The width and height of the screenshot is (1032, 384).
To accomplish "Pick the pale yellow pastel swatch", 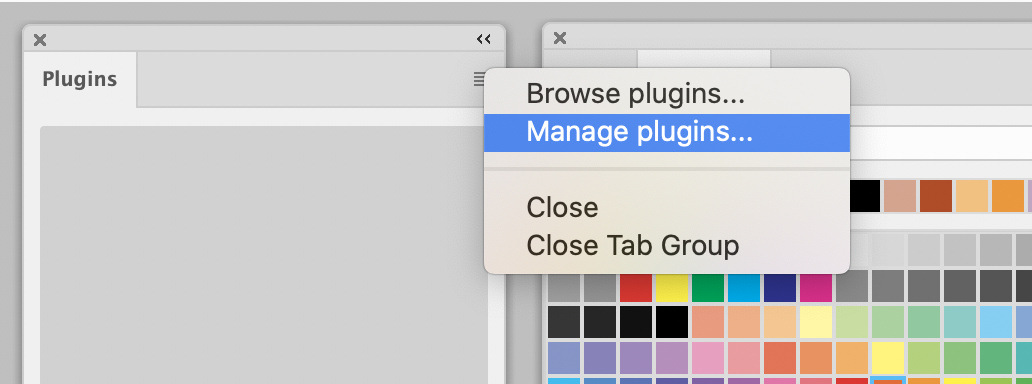I will [816, 322].
